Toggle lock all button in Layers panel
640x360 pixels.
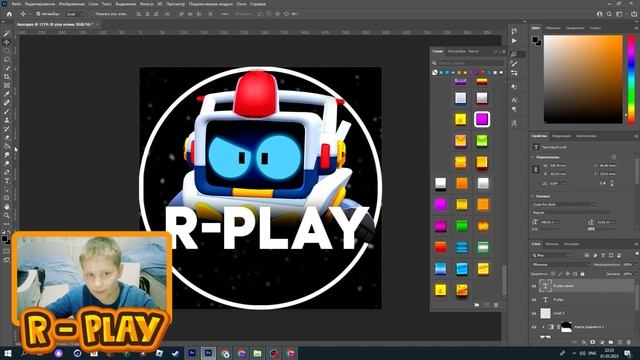click(x=582, y=274)
